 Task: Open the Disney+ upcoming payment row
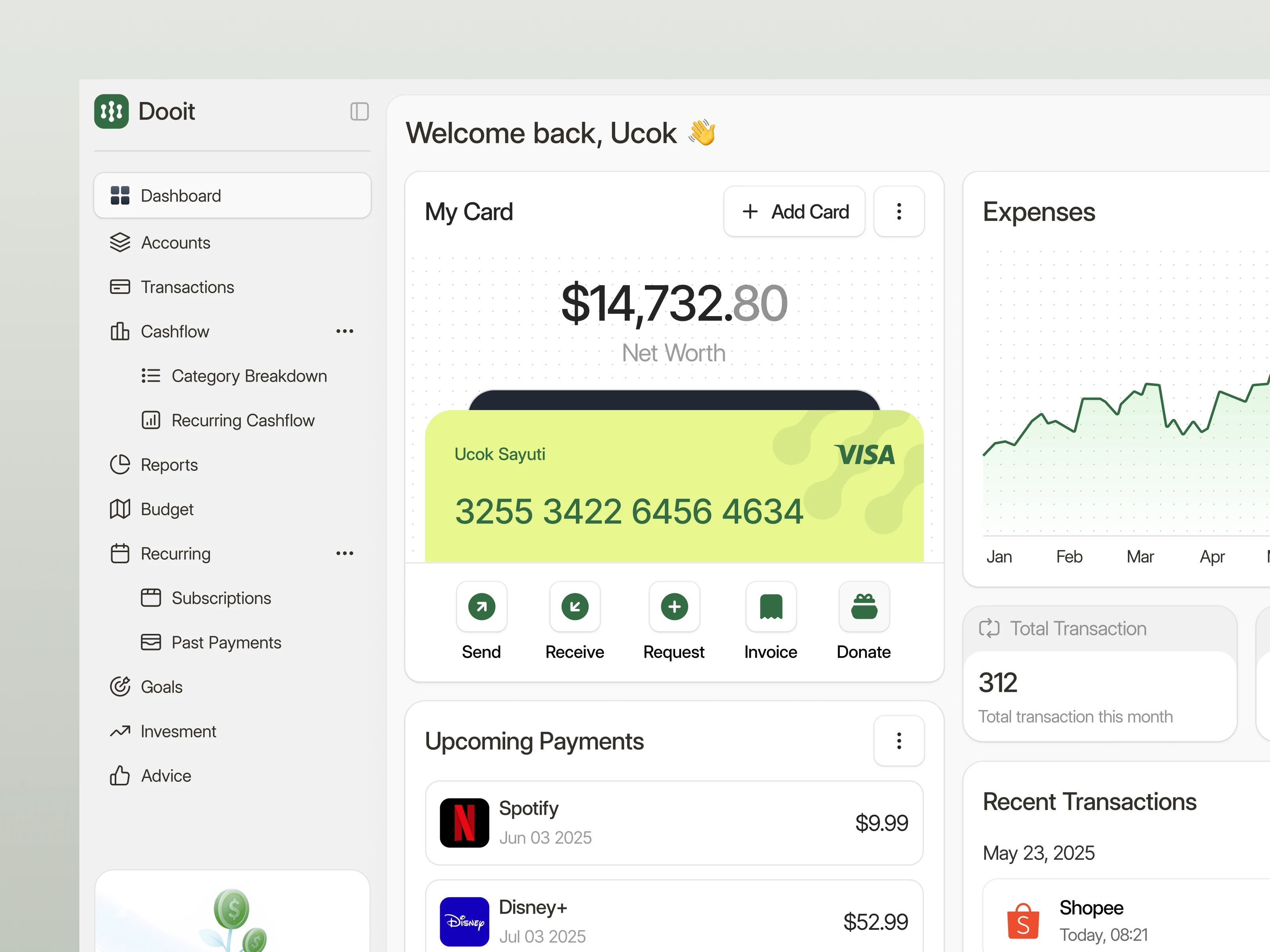pyautogui.click(x=675, y=916)
